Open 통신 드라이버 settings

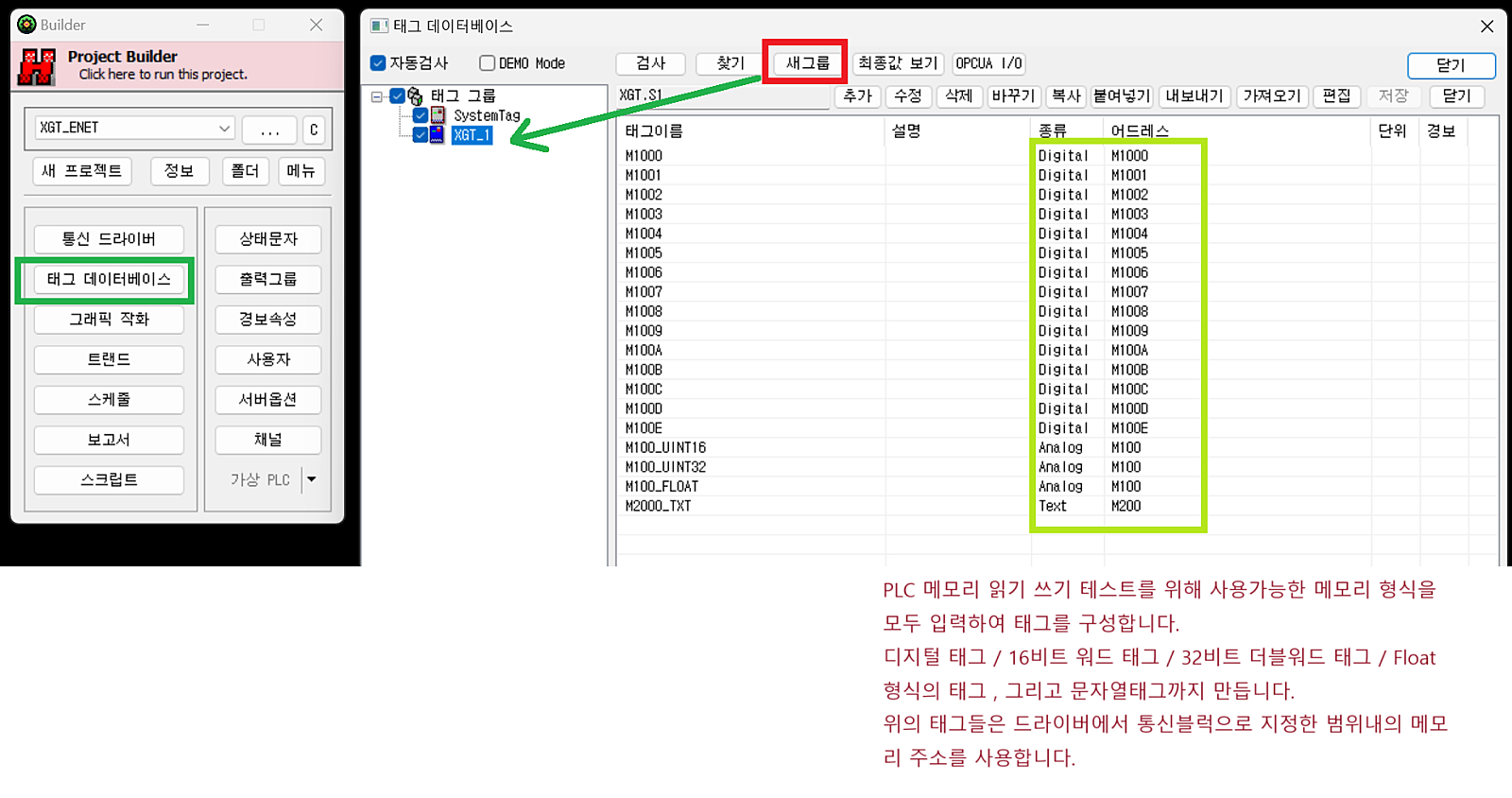click(x=109, y=239)
